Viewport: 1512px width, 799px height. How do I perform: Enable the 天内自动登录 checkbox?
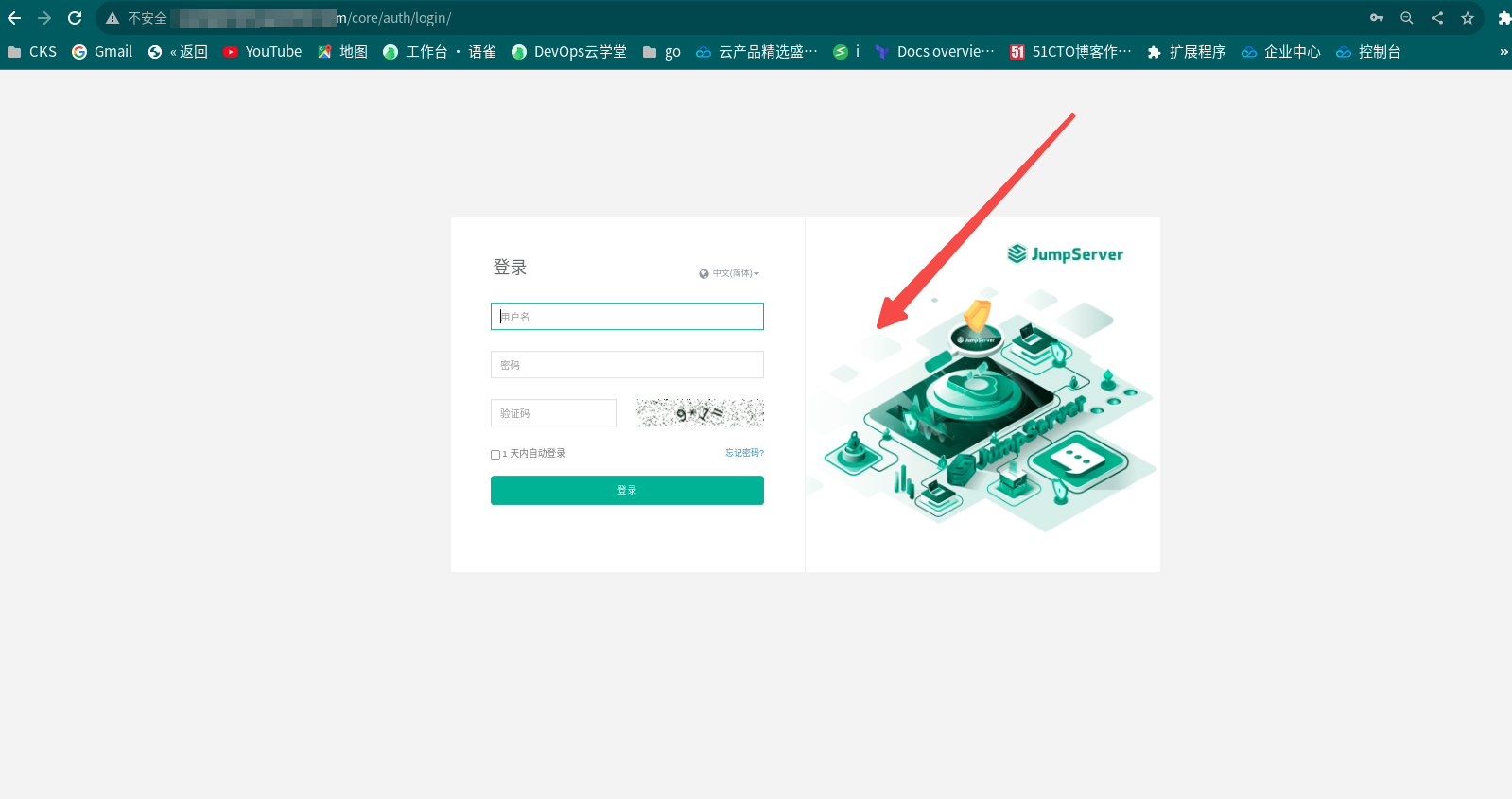pos(495,455)
